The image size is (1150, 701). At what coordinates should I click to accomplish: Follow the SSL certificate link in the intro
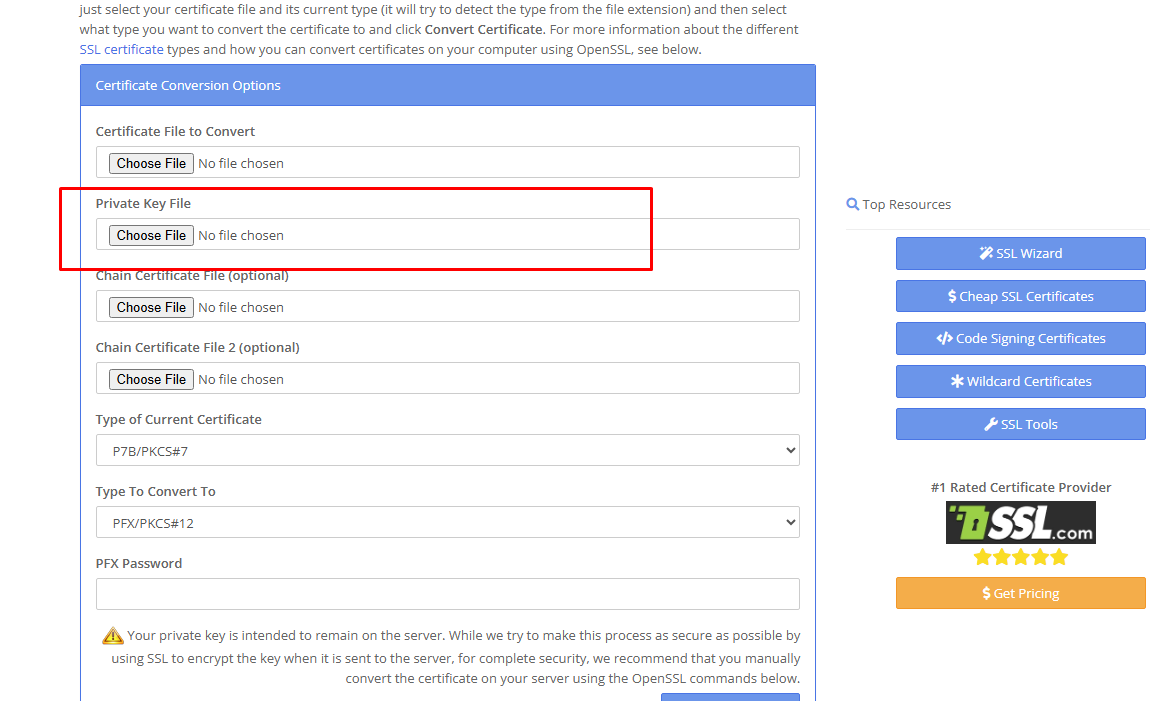point(122,49)
